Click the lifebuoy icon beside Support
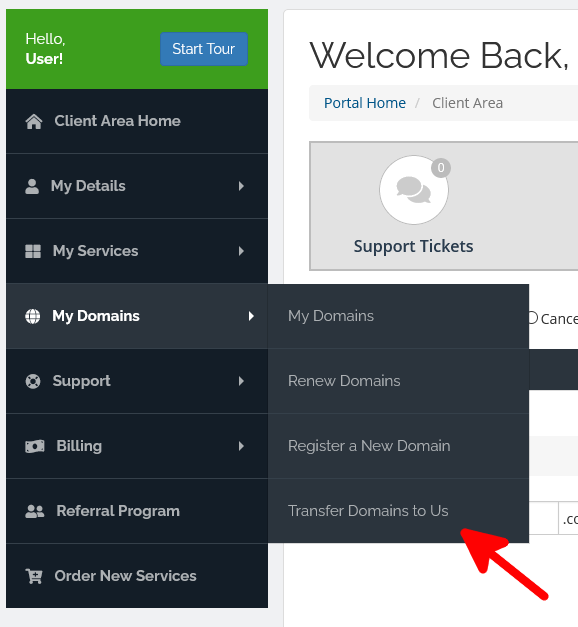 (x=33, y=381)
